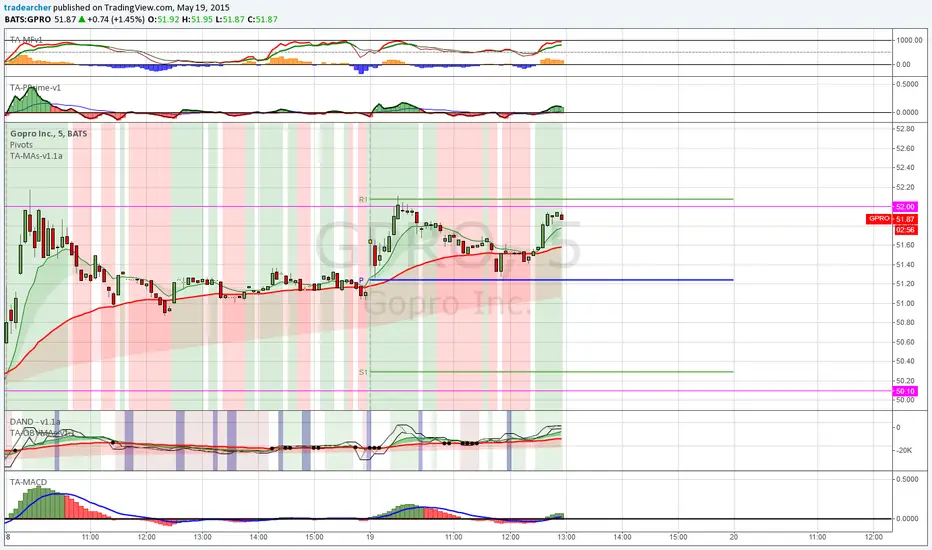Click the 51.20 price axis label

(x=905, y=284)
